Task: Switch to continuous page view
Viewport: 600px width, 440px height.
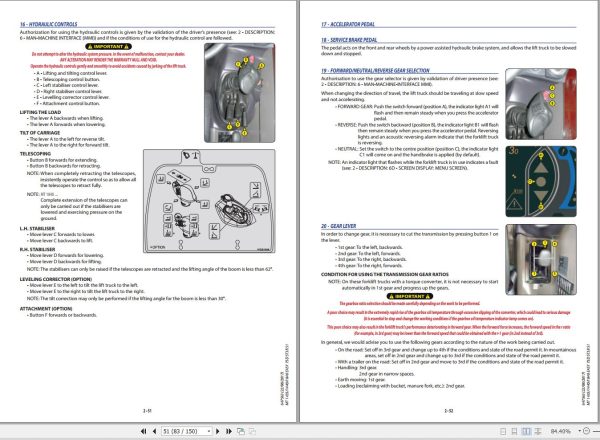Action: 514,432
